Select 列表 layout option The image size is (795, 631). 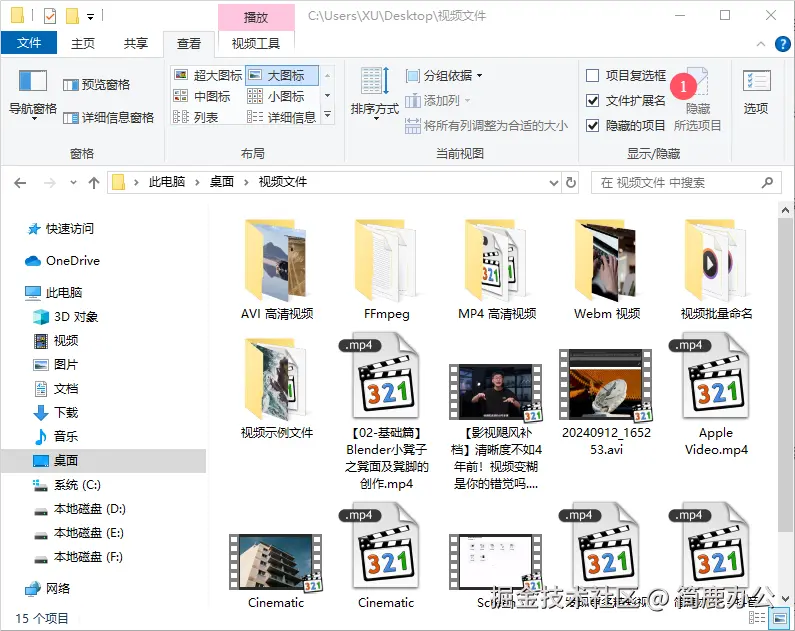(196, 118)
